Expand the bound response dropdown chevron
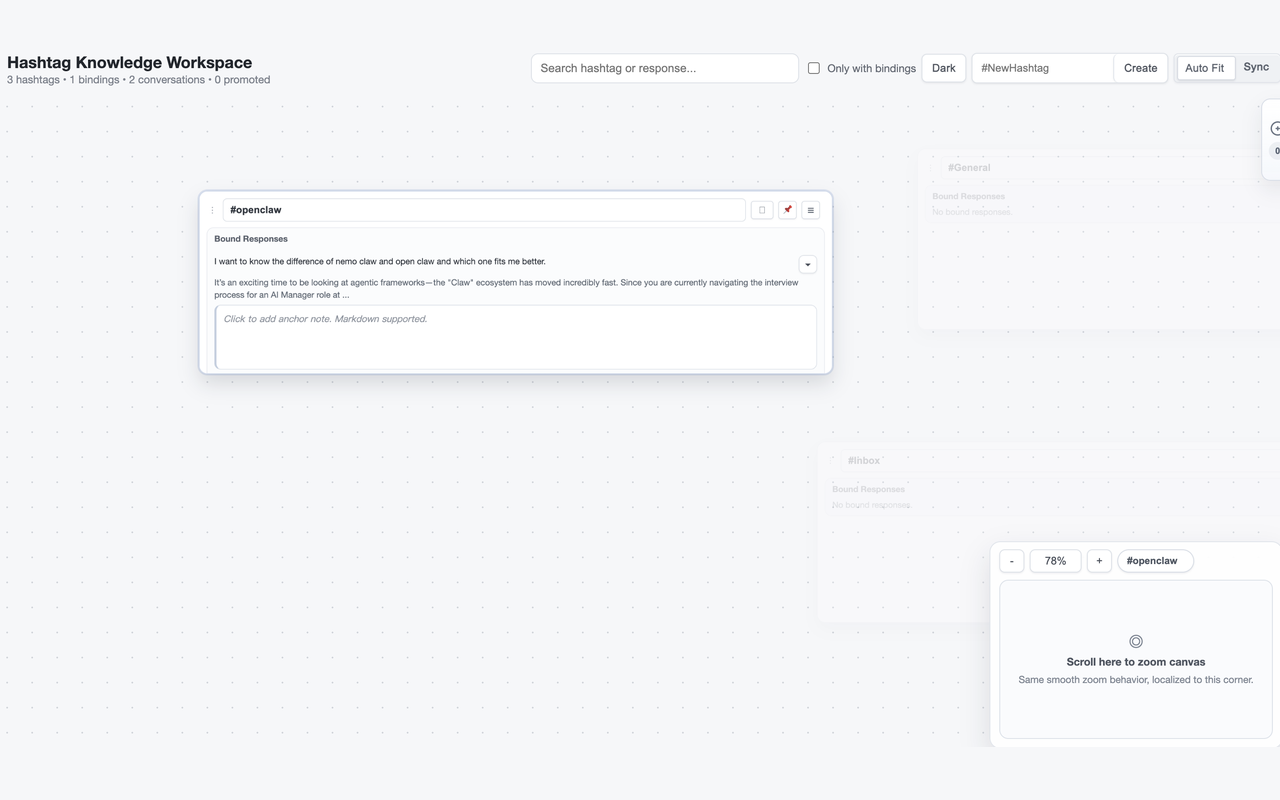Screen dimensions: 1280x800 807,264
